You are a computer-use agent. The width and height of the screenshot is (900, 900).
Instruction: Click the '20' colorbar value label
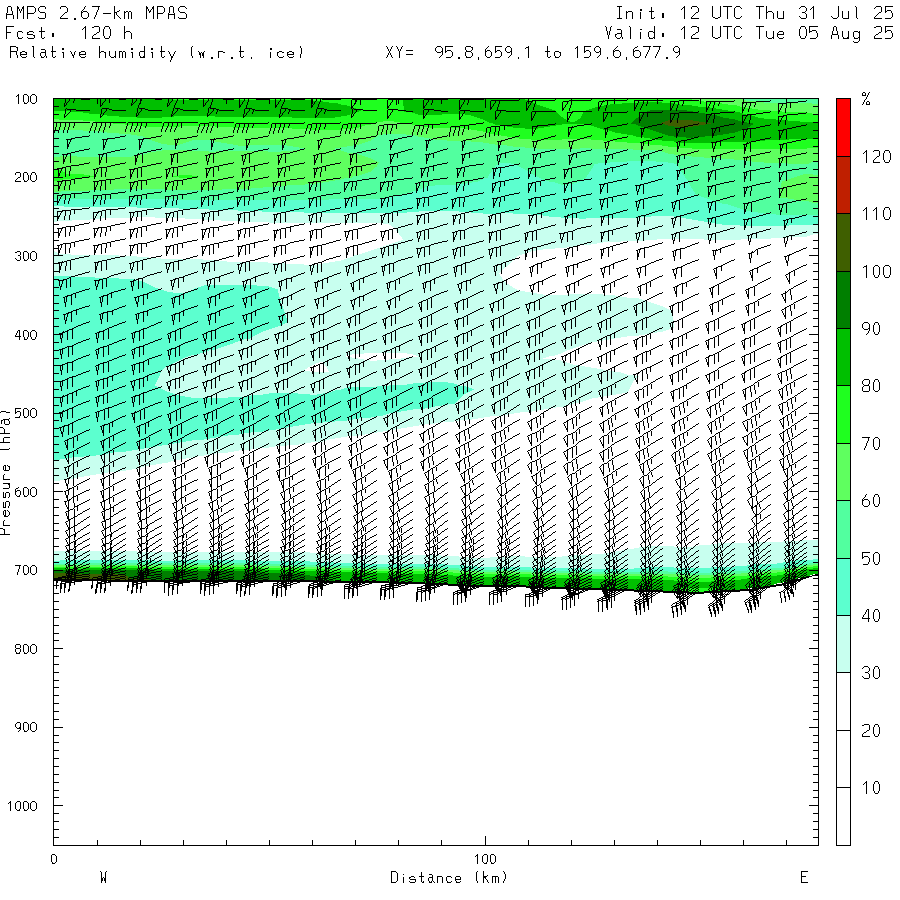point(871,730)
